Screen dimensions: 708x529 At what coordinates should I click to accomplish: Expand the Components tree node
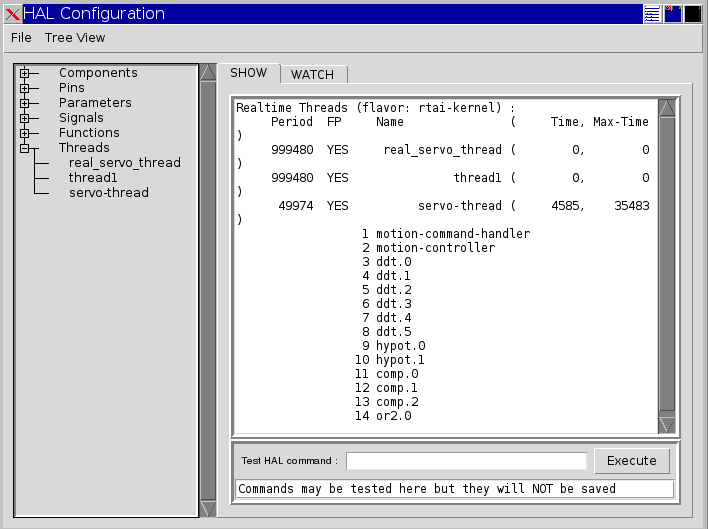click(x=24, y=73)
